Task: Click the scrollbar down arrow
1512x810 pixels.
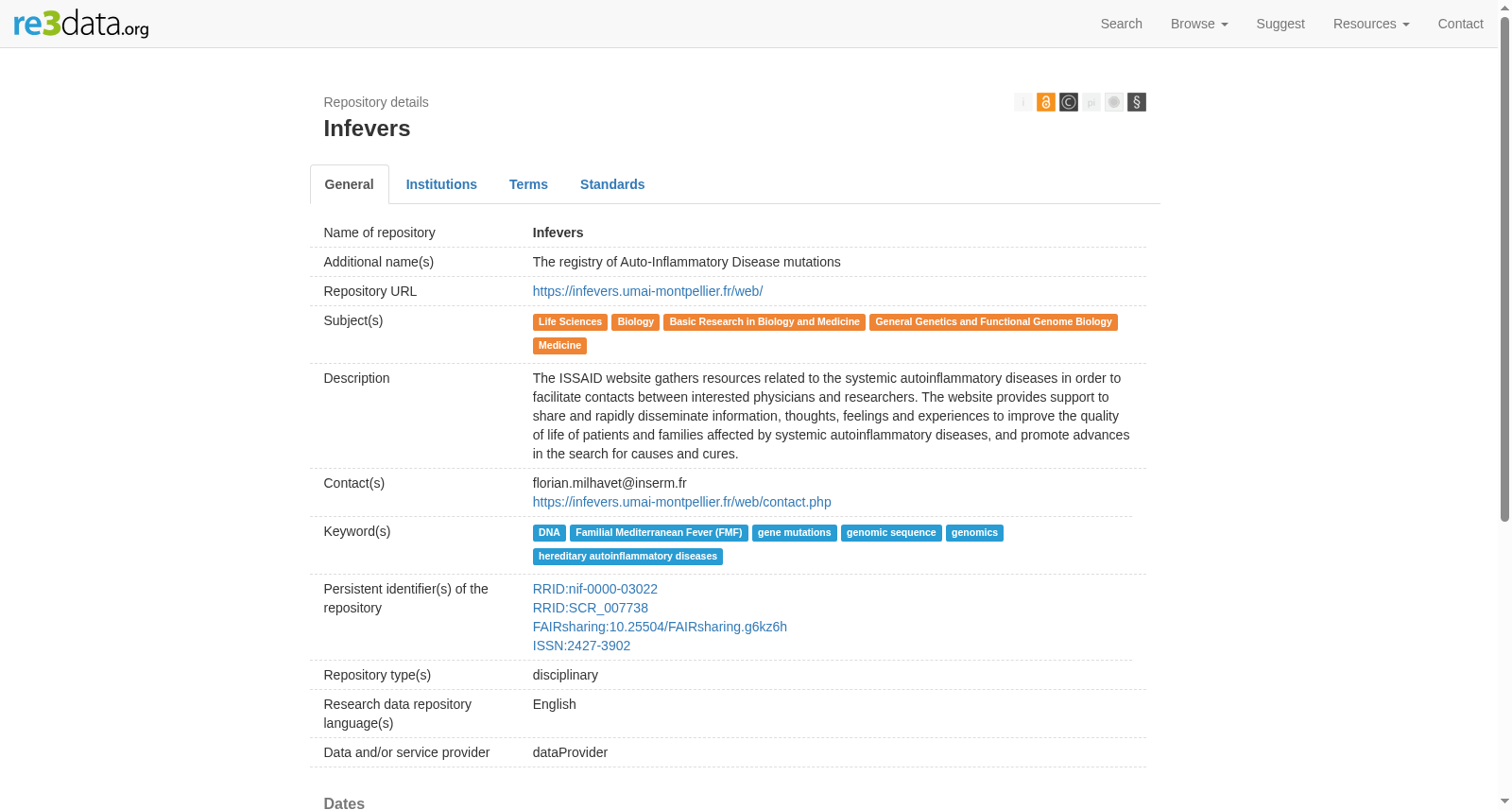Action: click(x=1504, y=801)
